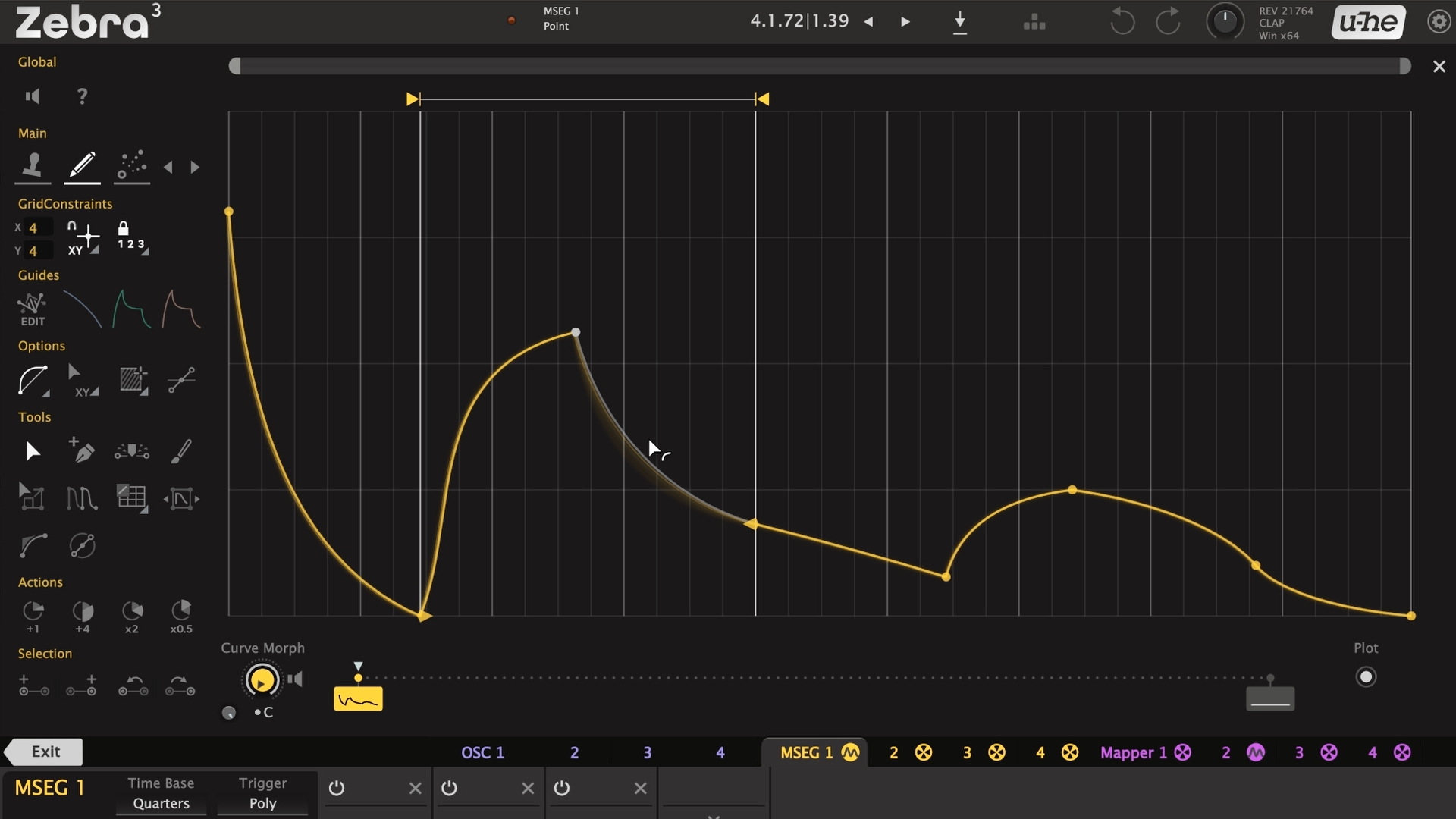Image resolution: width=1456 pixels, height=819 pixels.
Task: Open the Guides EDIT tool
Action: coord(32,309)
